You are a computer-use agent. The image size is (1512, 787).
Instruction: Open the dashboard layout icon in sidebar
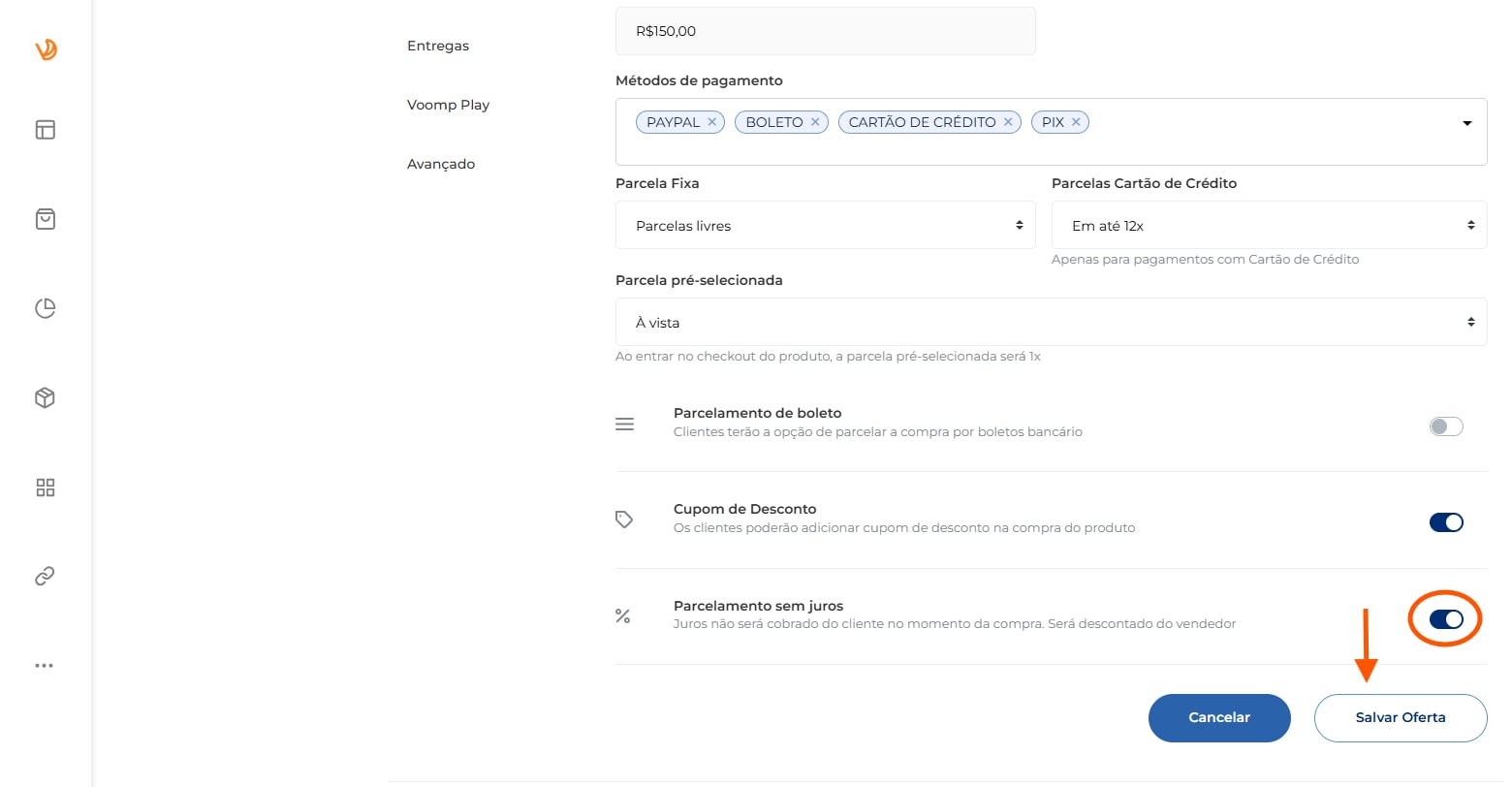46,130
